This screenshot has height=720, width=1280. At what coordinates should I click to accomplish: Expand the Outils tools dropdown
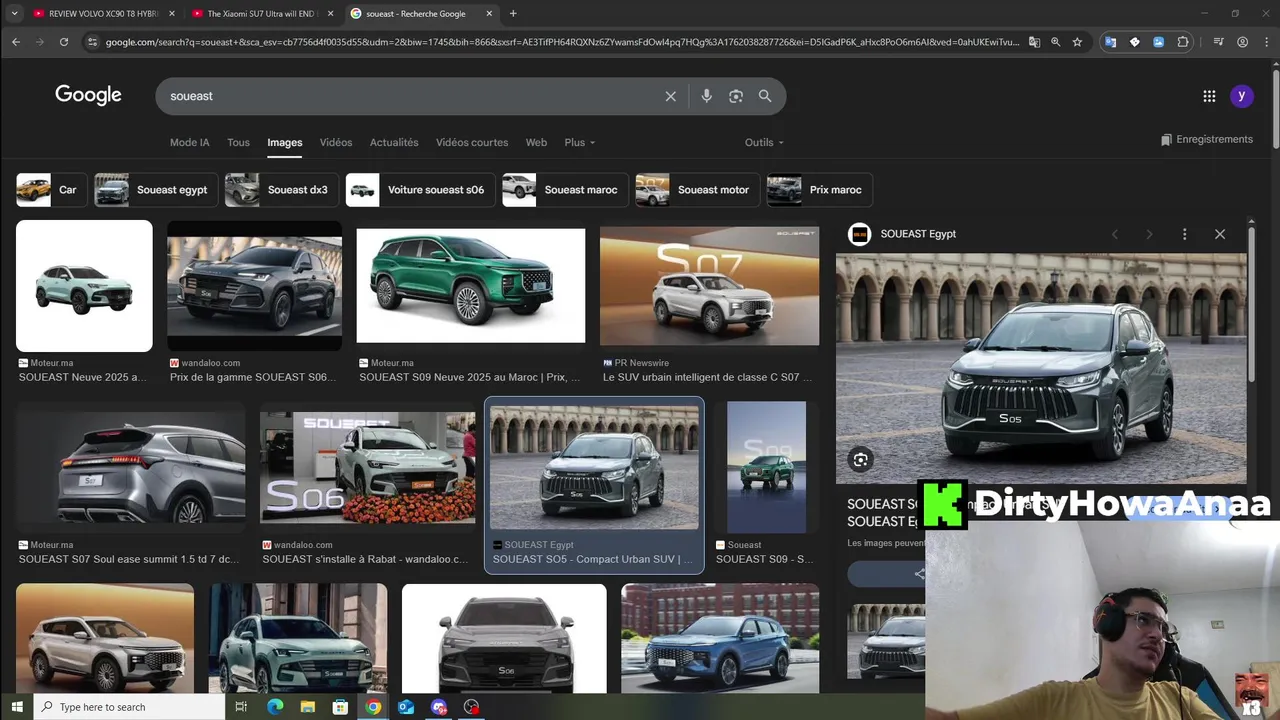pyautogui.click(x=764, y=142)
